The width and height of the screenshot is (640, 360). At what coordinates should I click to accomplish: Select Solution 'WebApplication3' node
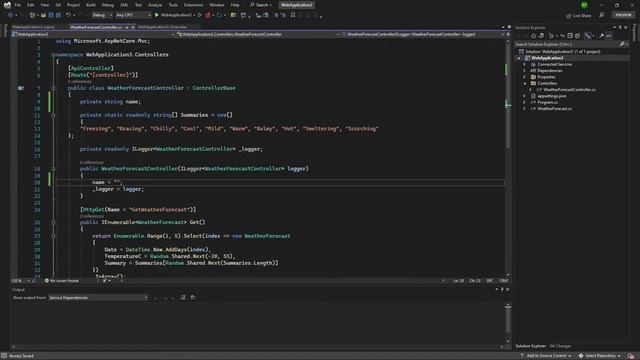tap(562, 51)
